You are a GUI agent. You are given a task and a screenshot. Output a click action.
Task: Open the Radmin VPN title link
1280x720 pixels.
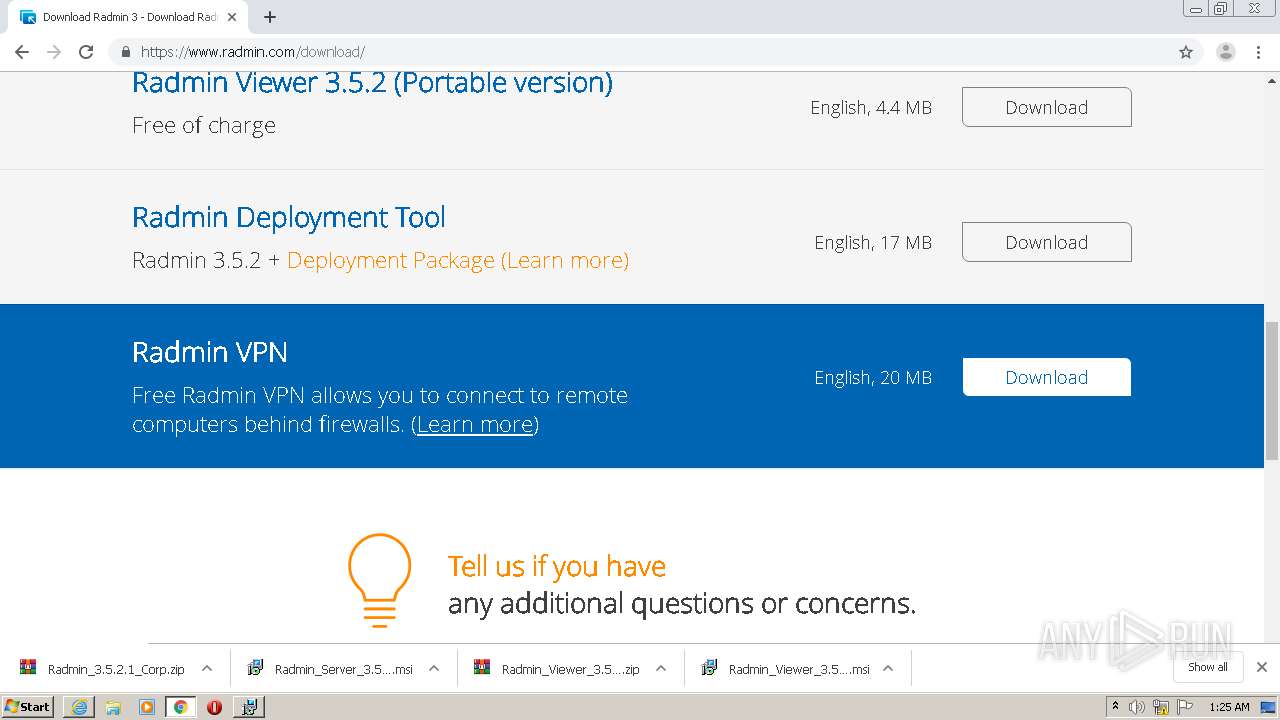(210, 352)
